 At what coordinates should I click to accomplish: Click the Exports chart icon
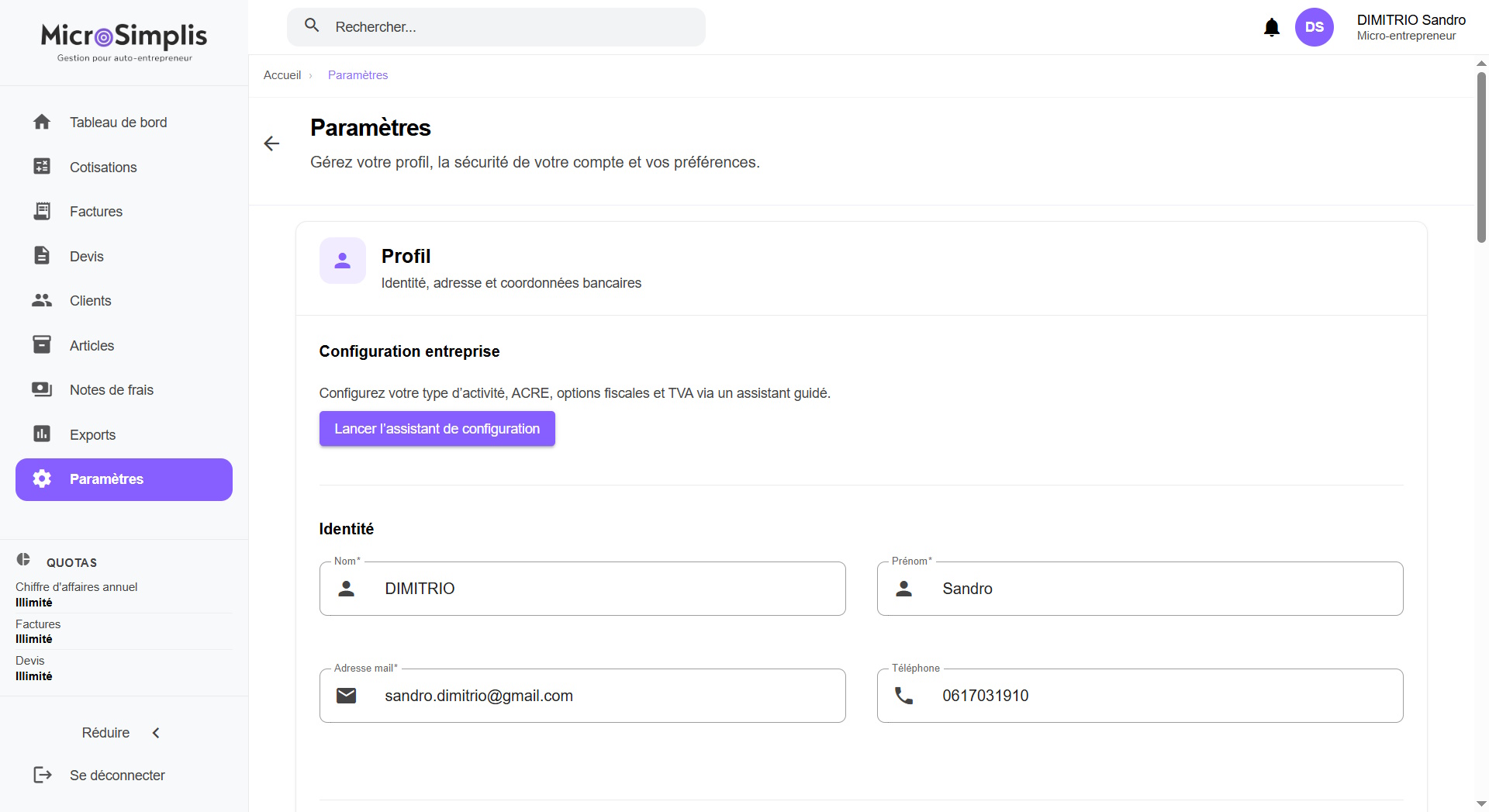42,434
